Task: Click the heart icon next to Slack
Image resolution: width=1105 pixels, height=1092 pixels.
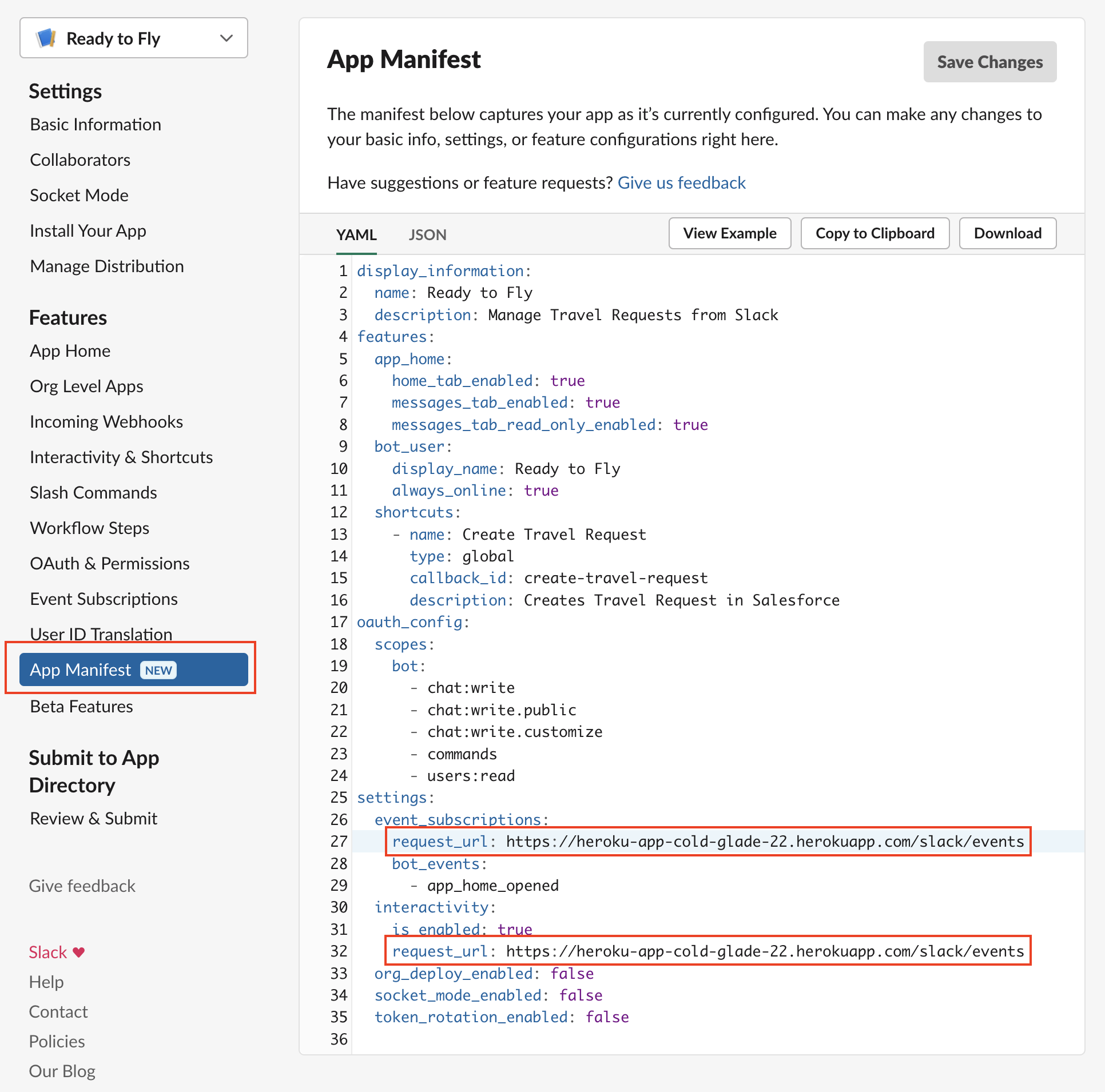Action: (x=79, y=952)
